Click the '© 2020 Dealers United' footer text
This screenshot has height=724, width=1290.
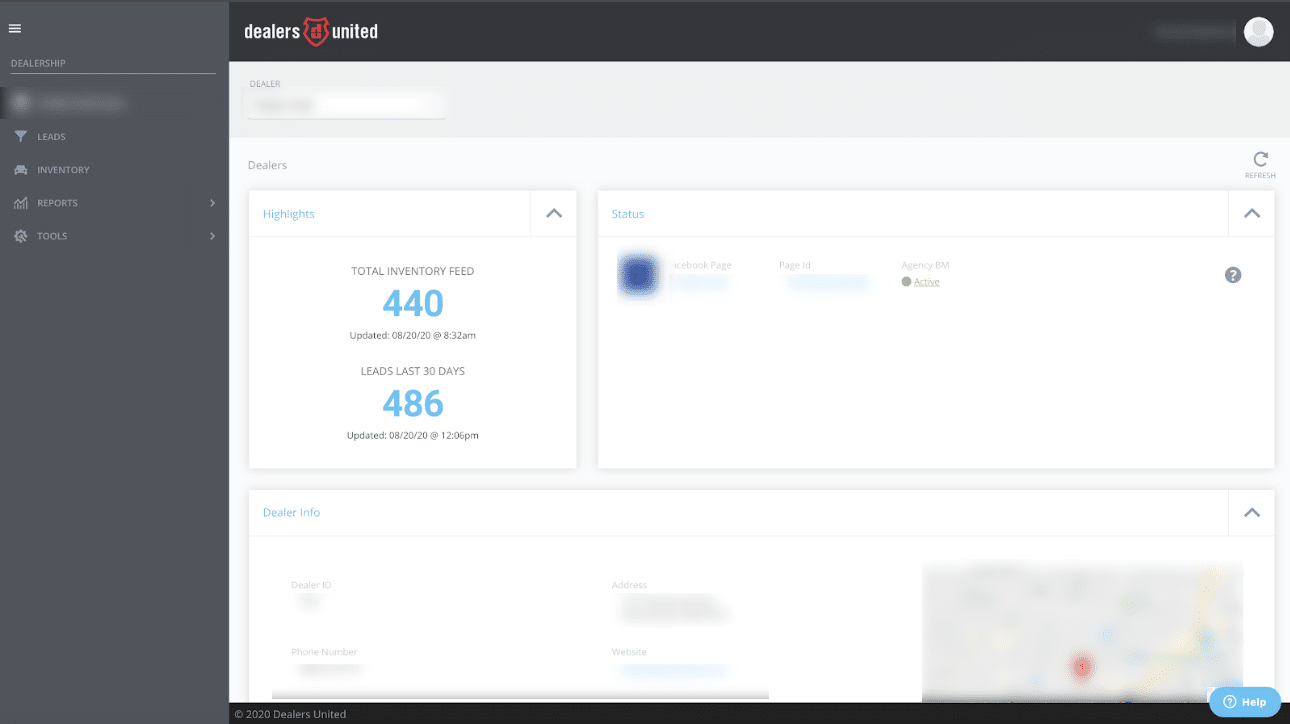pos(290,714)
